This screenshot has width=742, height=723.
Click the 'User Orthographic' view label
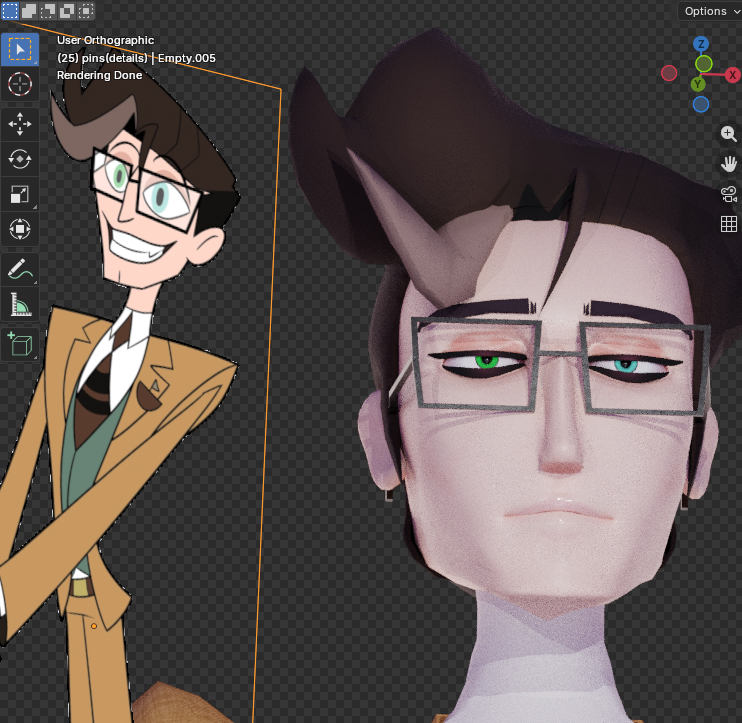(106, 40)
